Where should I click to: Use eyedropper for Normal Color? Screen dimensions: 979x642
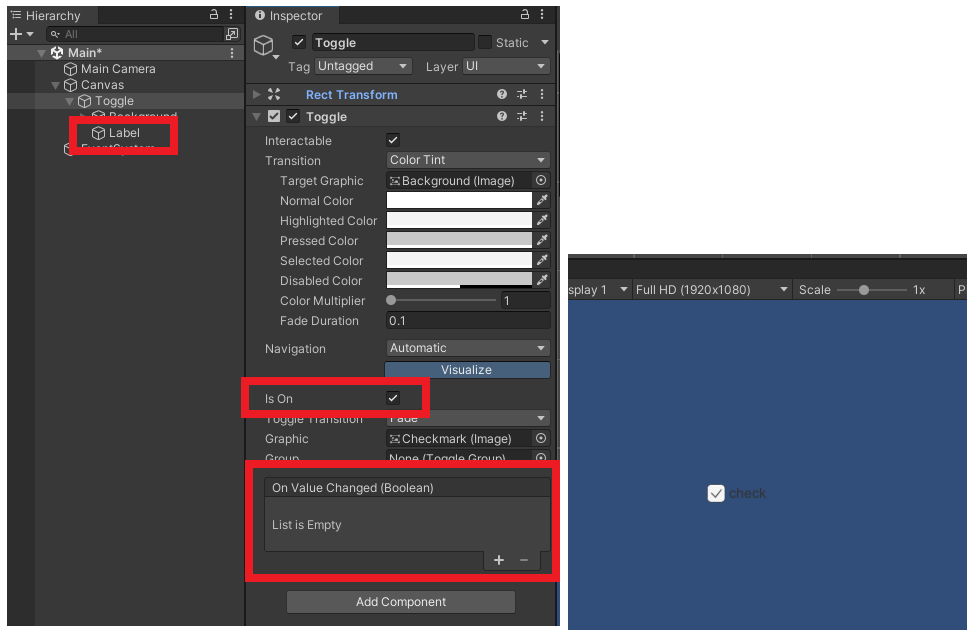click(542, 200)
